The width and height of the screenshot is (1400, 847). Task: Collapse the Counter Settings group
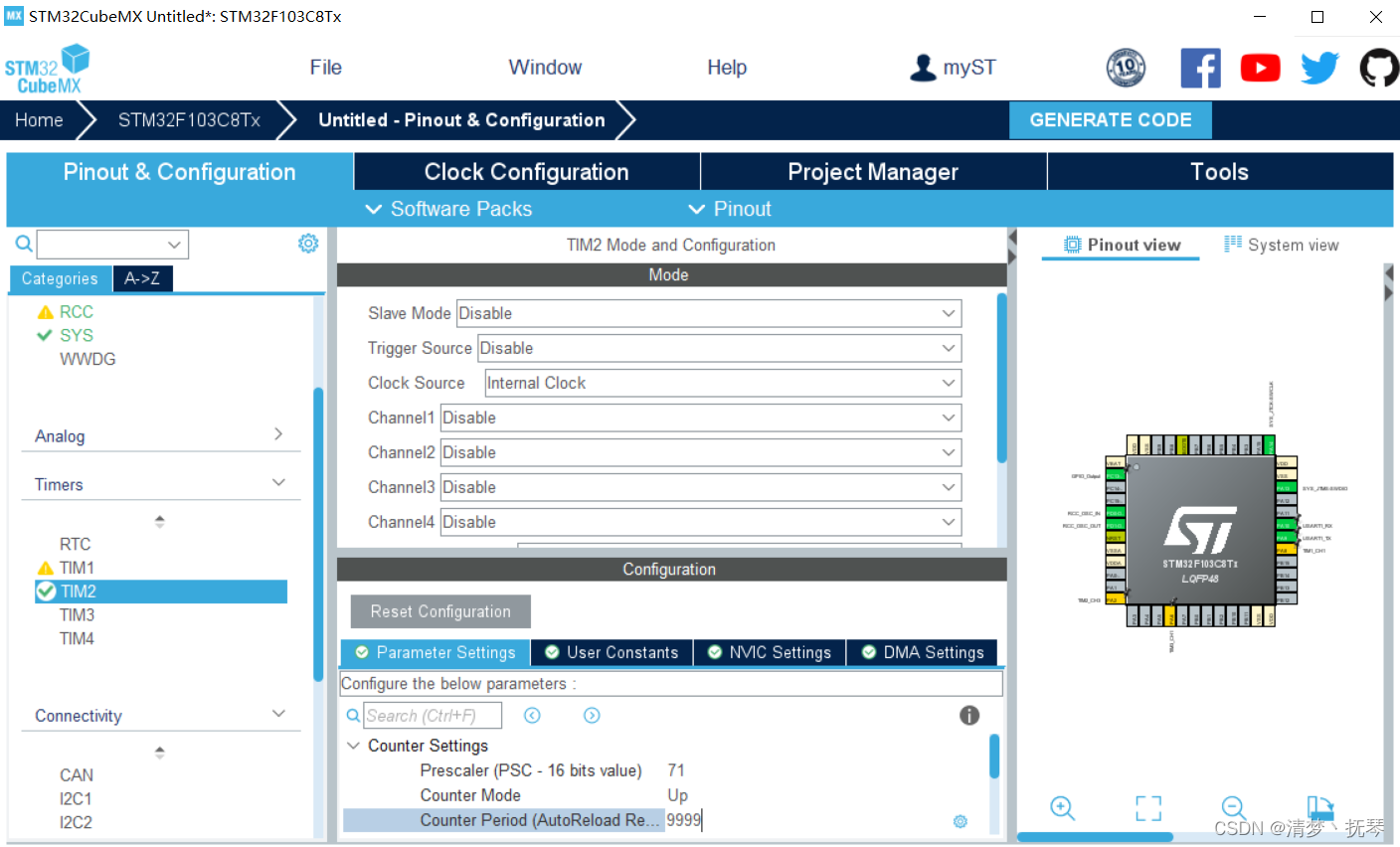353,746
